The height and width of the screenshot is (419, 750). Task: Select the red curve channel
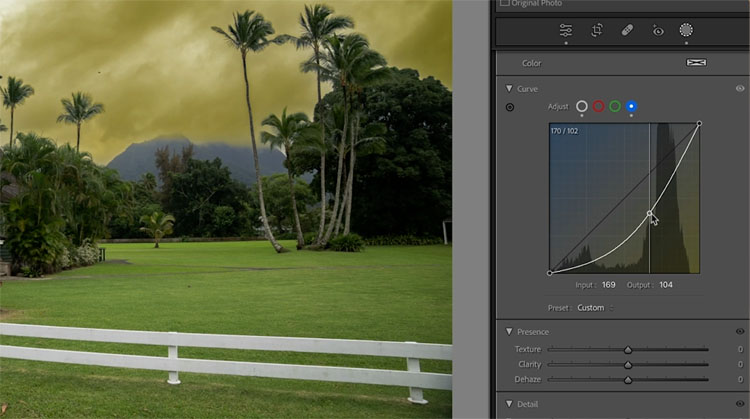coord(598,106)
